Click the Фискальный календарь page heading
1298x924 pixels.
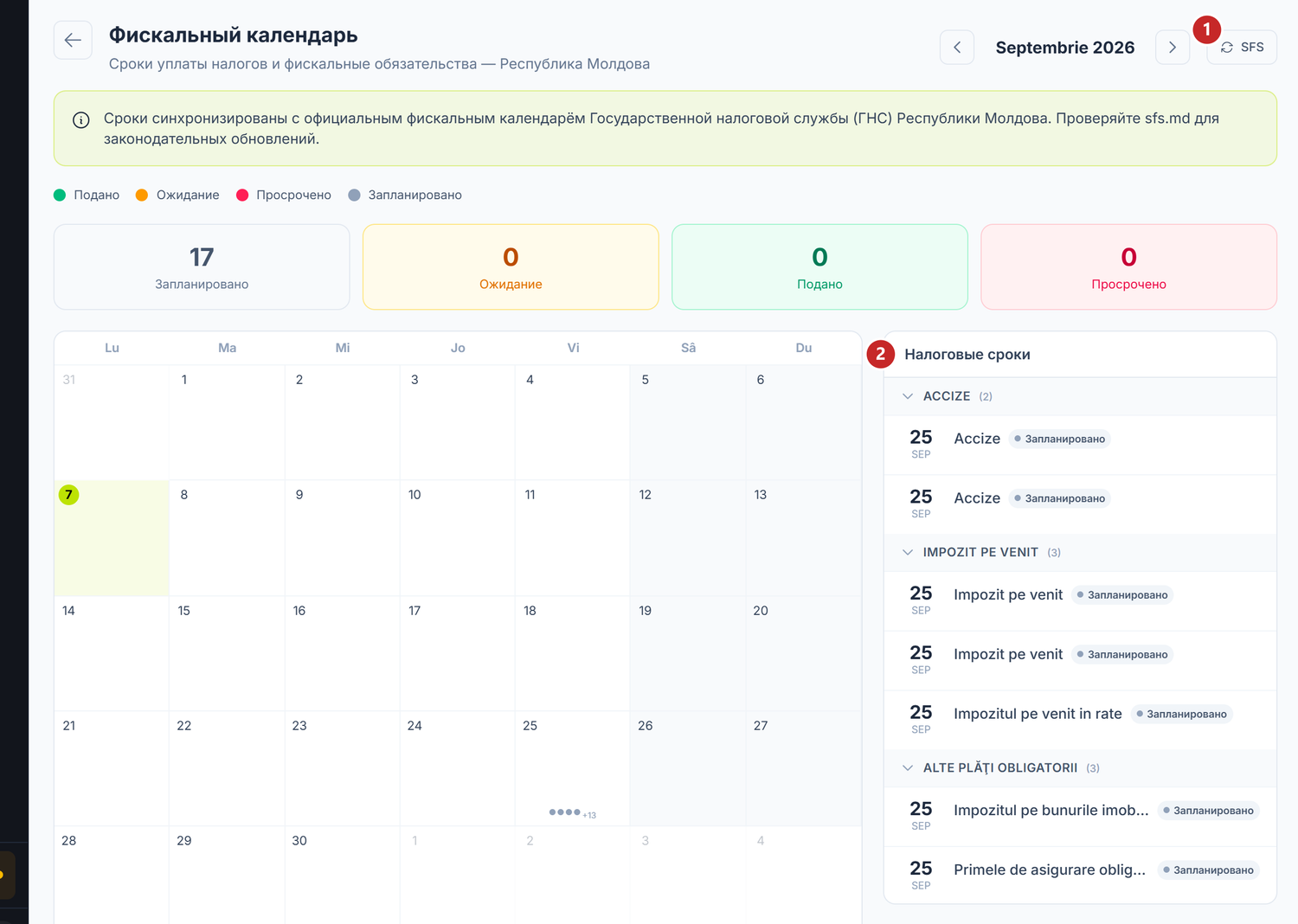coord(234,35)
